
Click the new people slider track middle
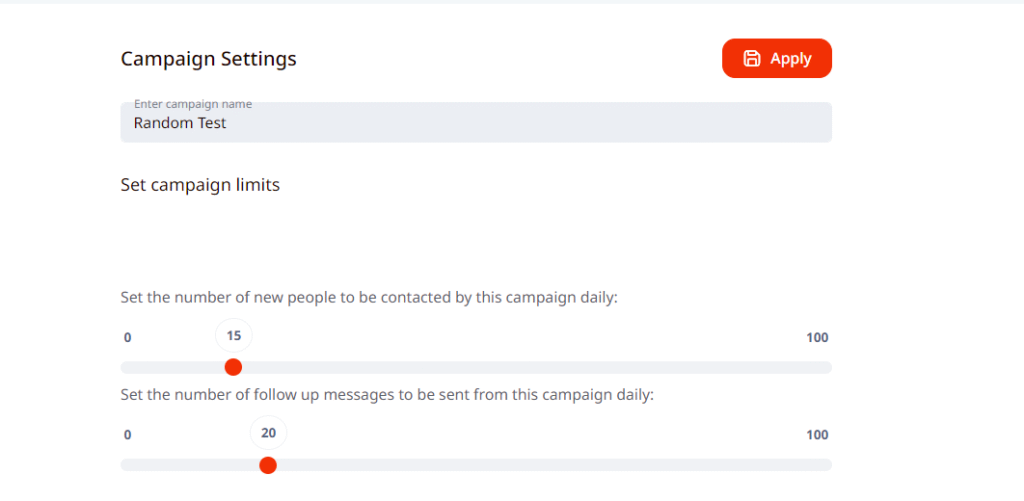pyautogui.click(x=476, y=367)
